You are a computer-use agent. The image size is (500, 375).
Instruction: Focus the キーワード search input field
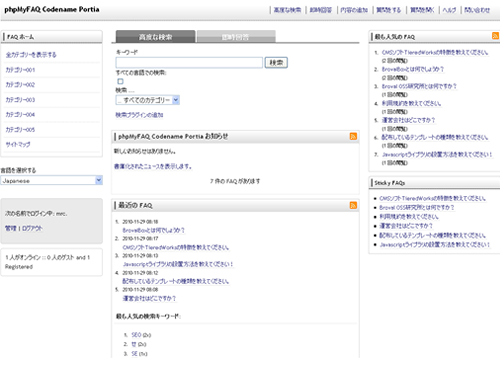pyautogui.click(x=189, y=62)
